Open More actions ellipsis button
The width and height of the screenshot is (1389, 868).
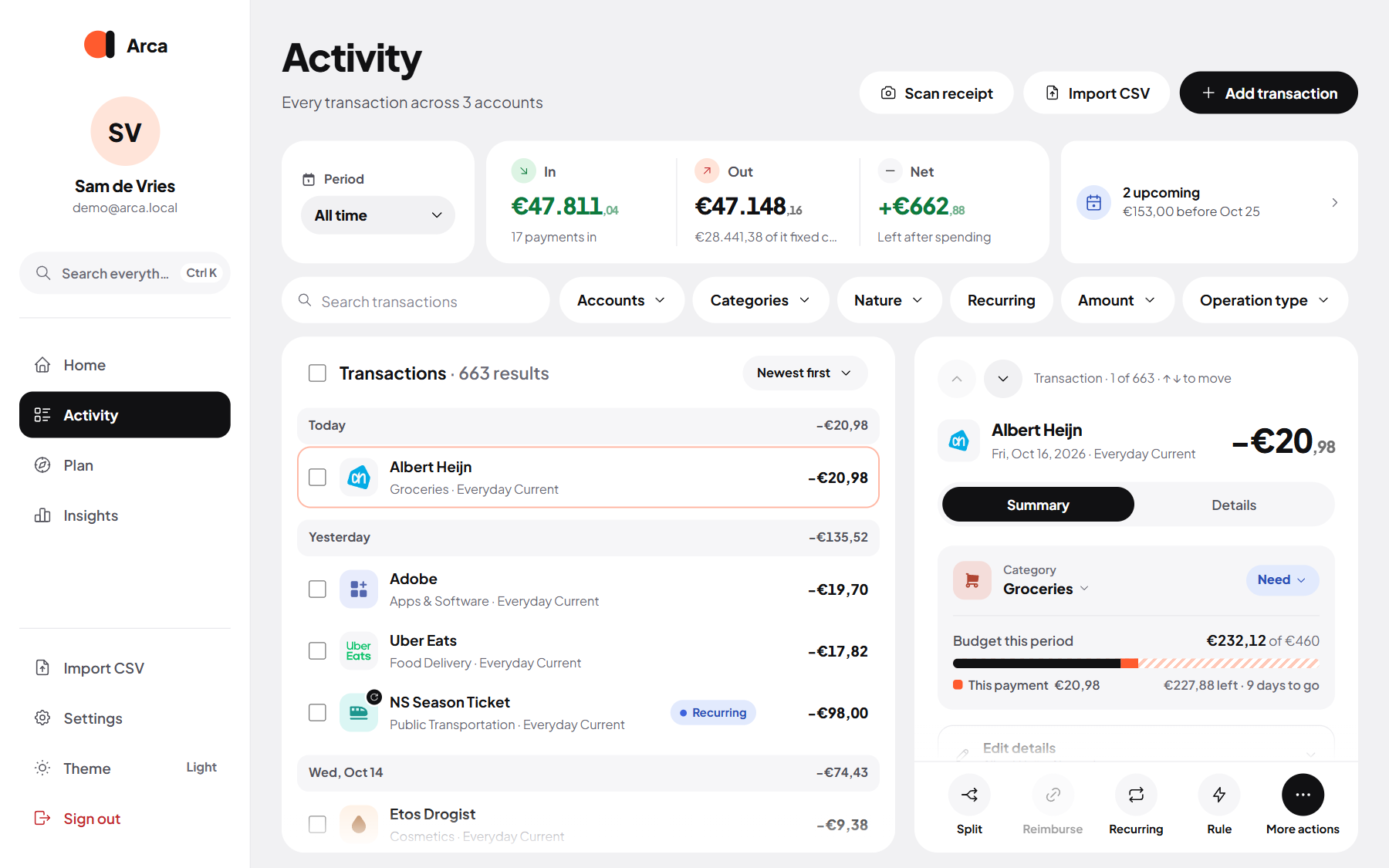[1303, 795]
